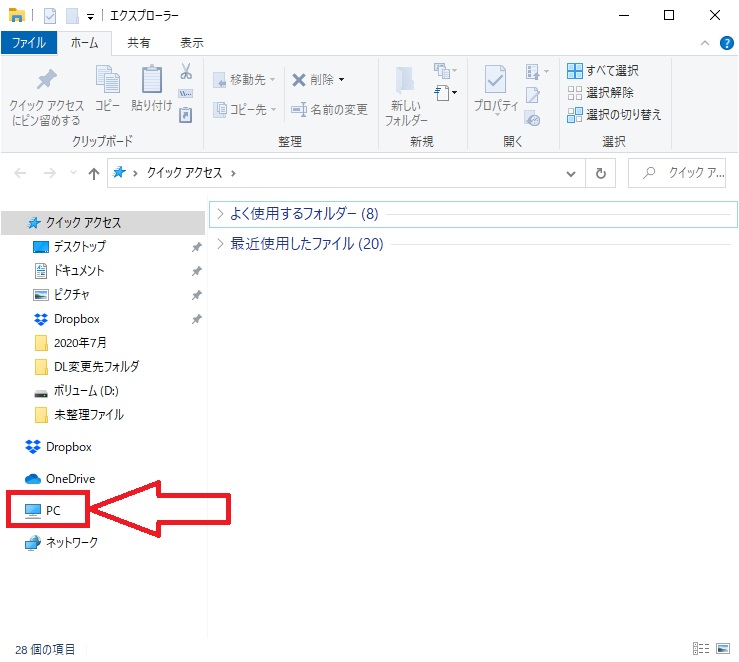Click the quick access star icon in address bar
Image resolution: width=739 pixels, height=662 pixels.
click(119, 172)
